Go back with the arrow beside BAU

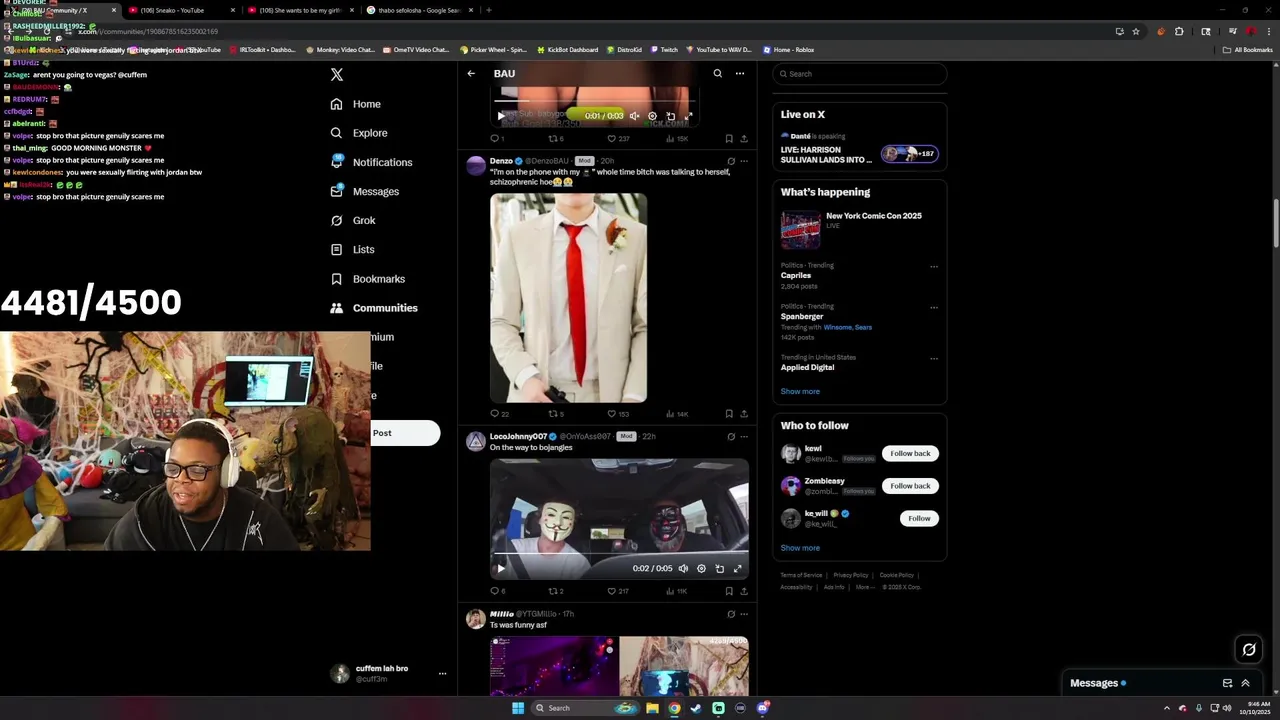(x=471, y=73)
